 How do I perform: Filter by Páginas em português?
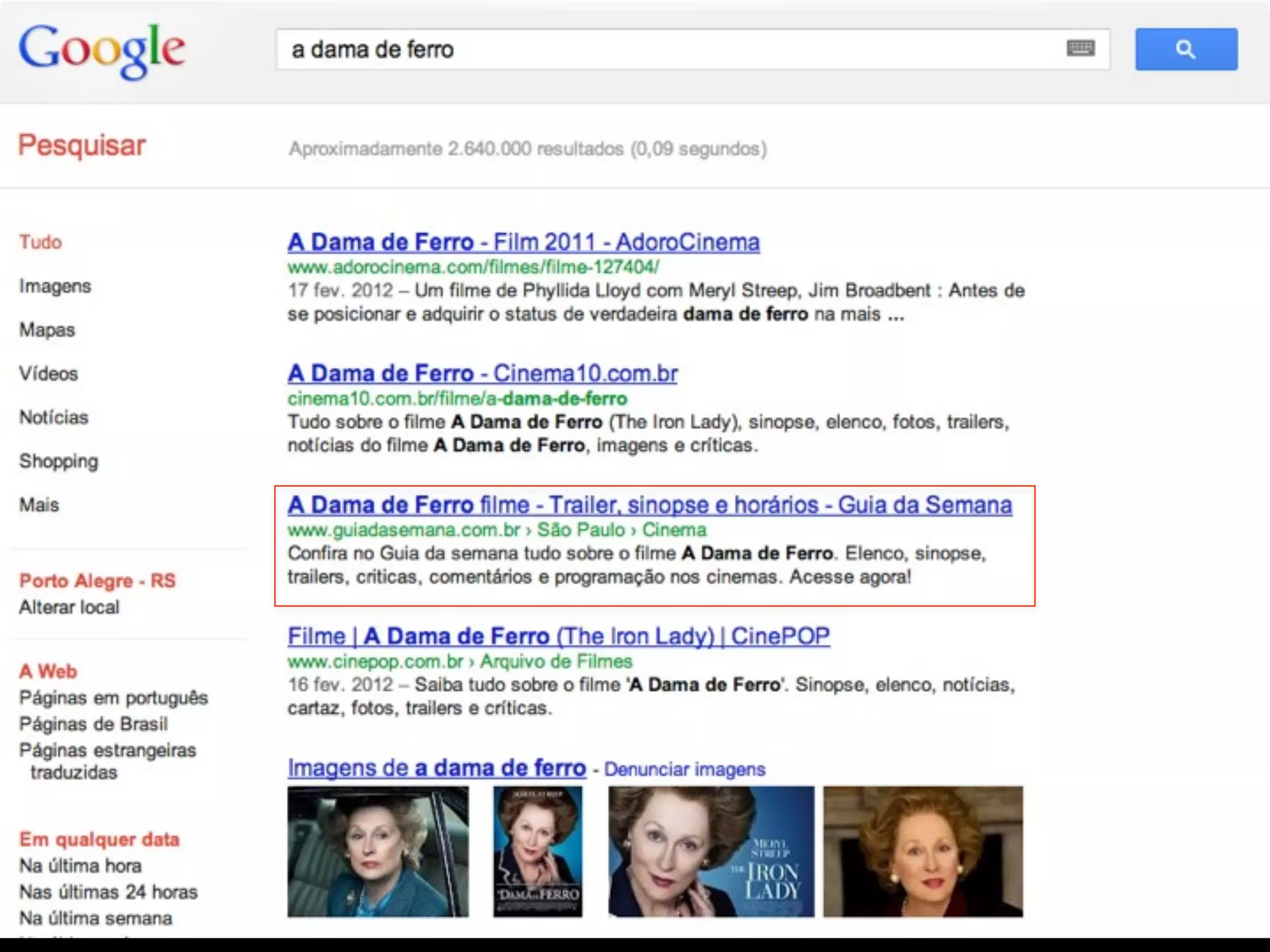pyautogui.click(x=113, y=698)
